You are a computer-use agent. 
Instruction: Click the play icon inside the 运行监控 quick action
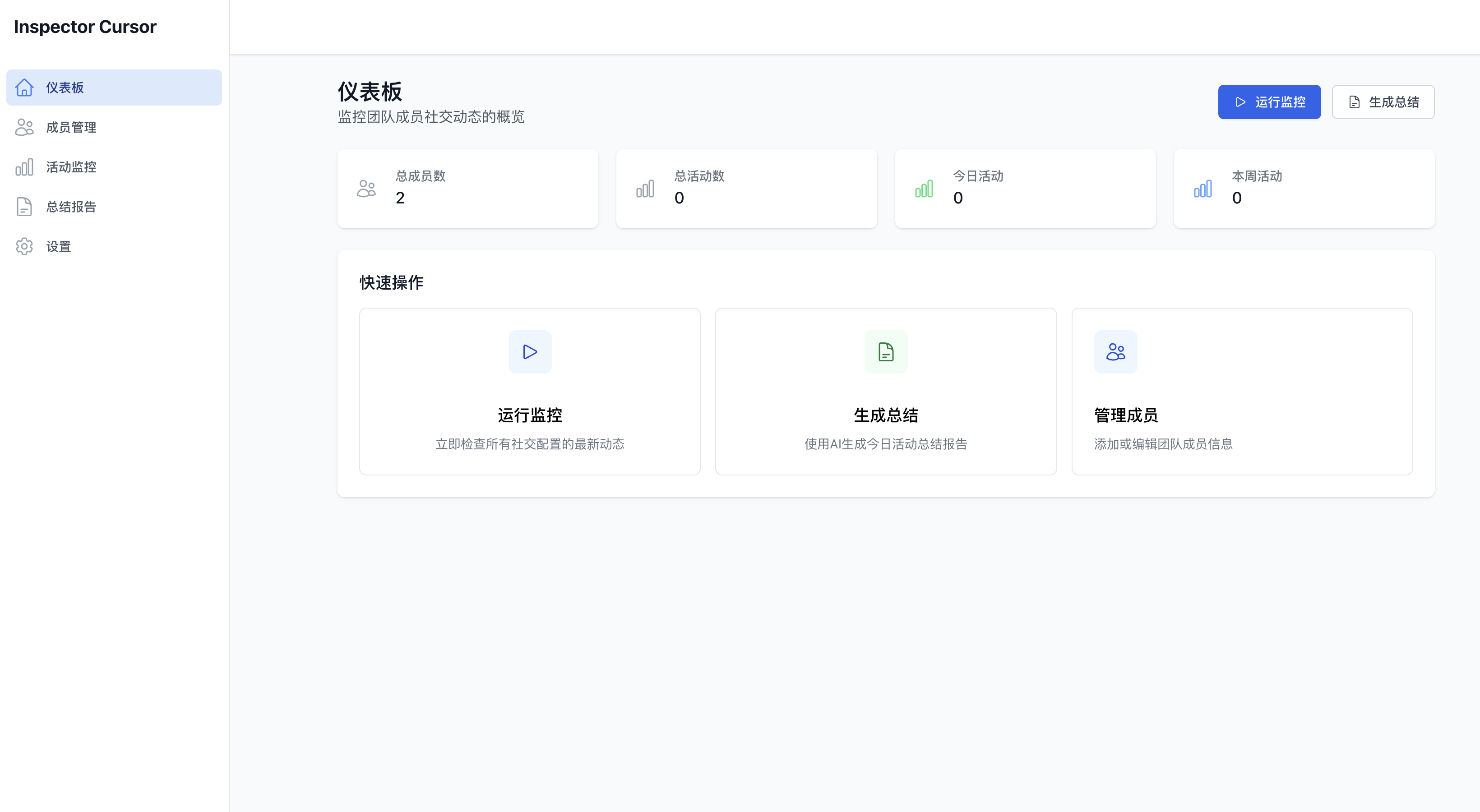529,351
